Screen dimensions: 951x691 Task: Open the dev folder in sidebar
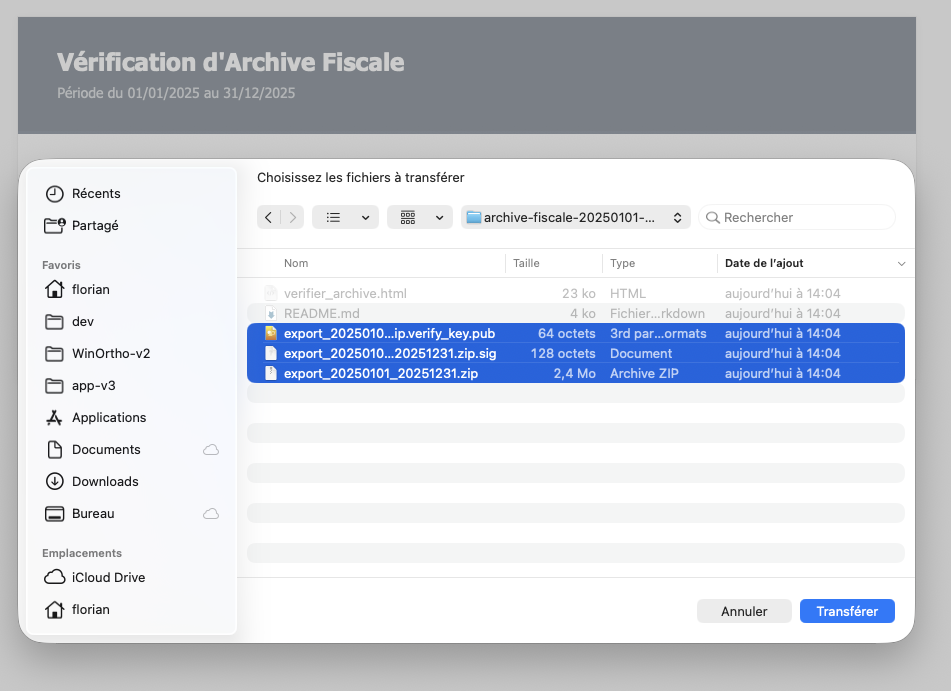pyautogui.click(x=82, y=321)
